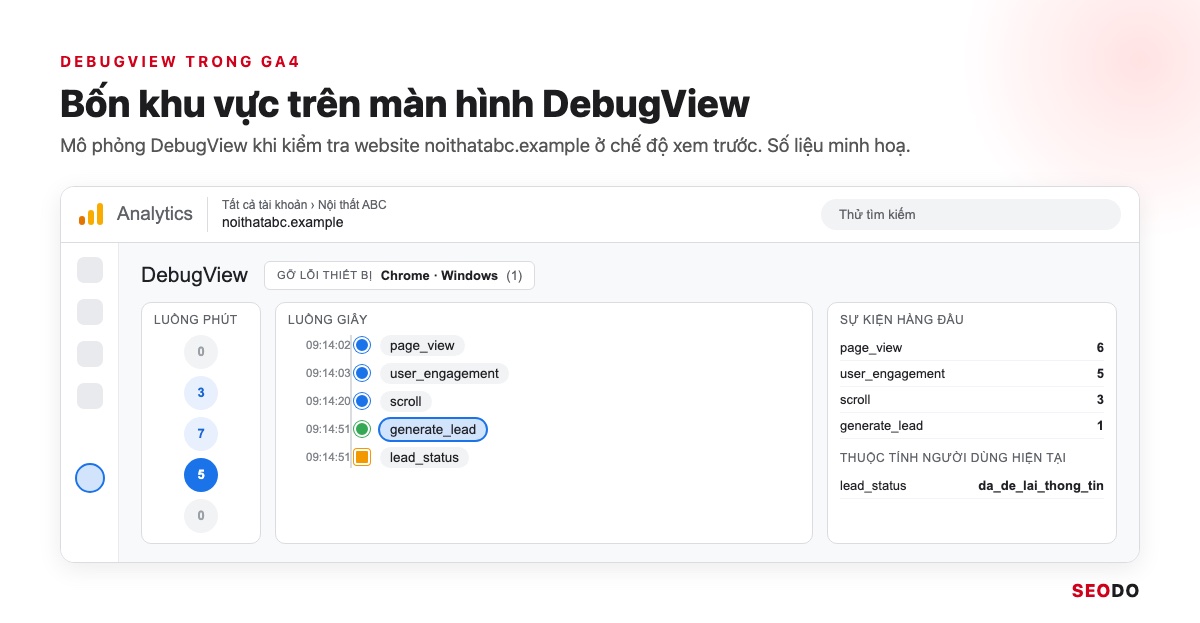Screen dimensions: 1200x623
Task: Select the highlighted generate_lead event chip
Action: 433,429
